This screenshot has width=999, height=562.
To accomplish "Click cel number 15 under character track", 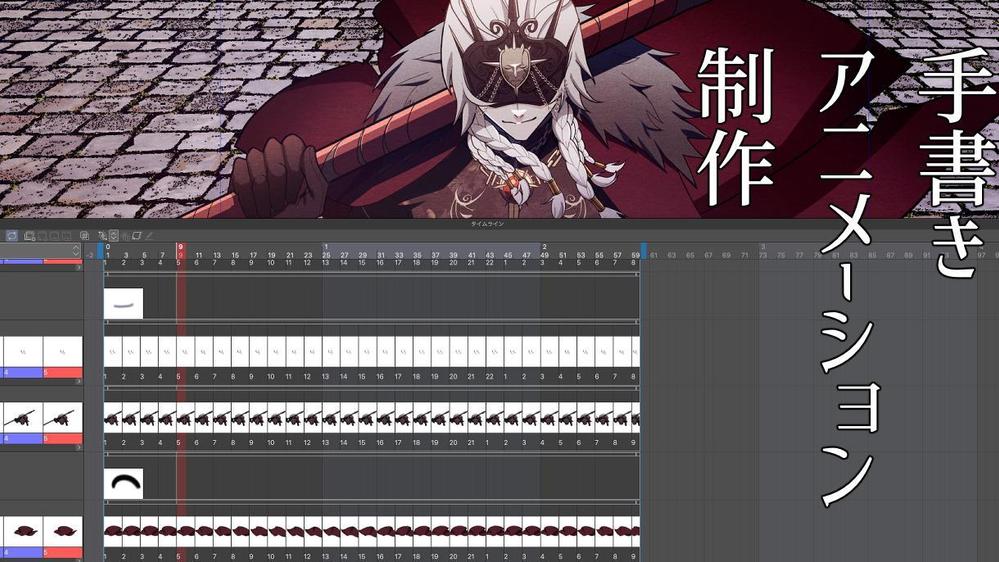I will 362,442.
